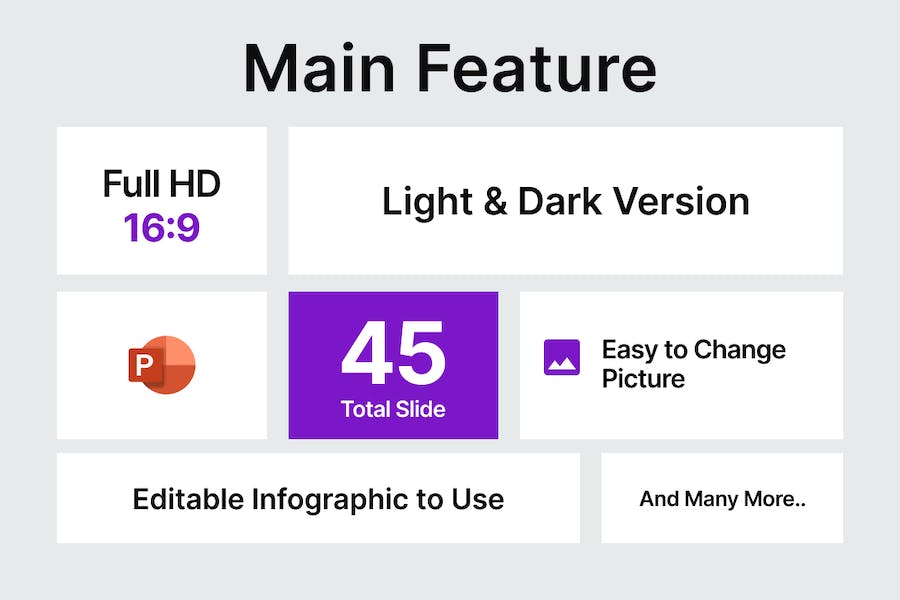Click the word Picture beside the image icon
This screenshot has height=600, width=900.
643,379
